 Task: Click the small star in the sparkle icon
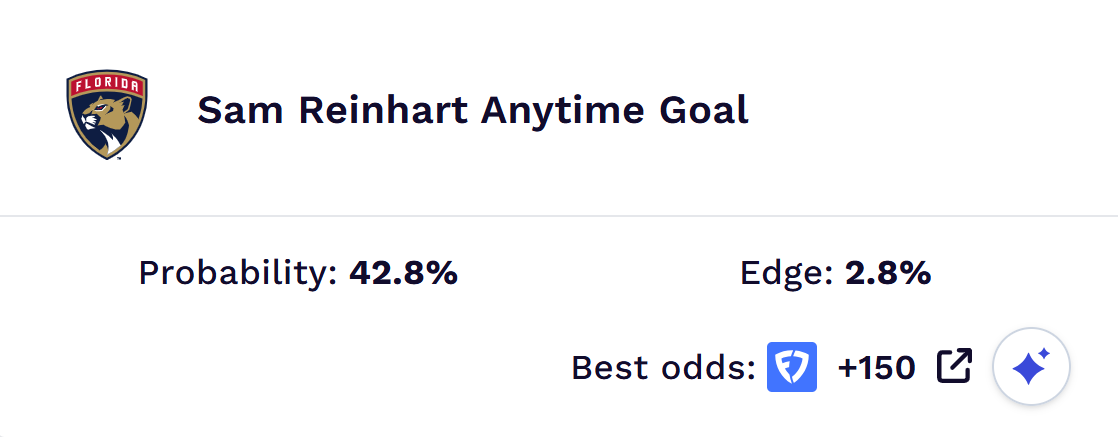(x=1045, y=355)
